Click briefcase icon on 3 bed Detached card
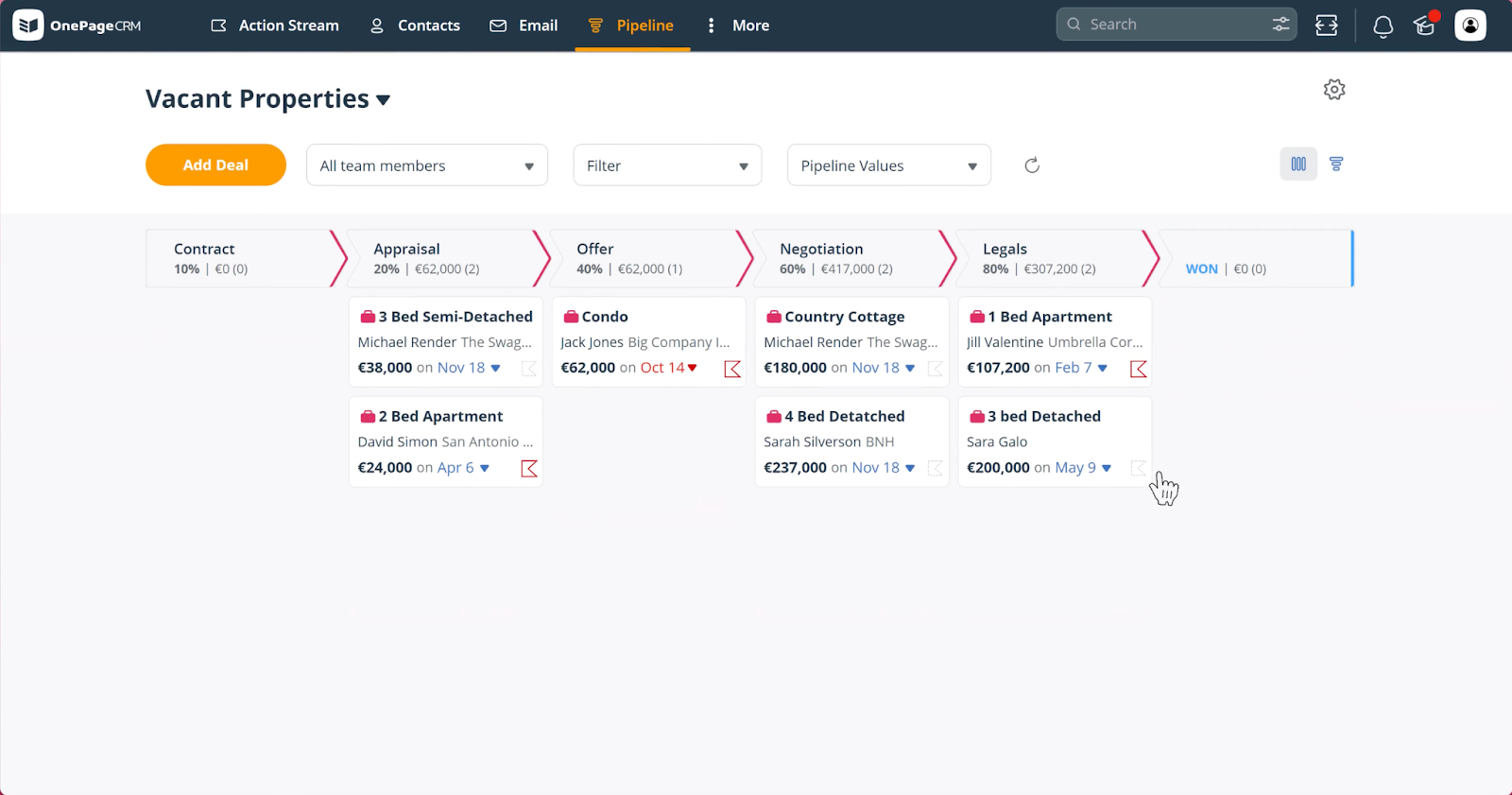Viewport: 1512px width, 795px height. pos(977,416)
